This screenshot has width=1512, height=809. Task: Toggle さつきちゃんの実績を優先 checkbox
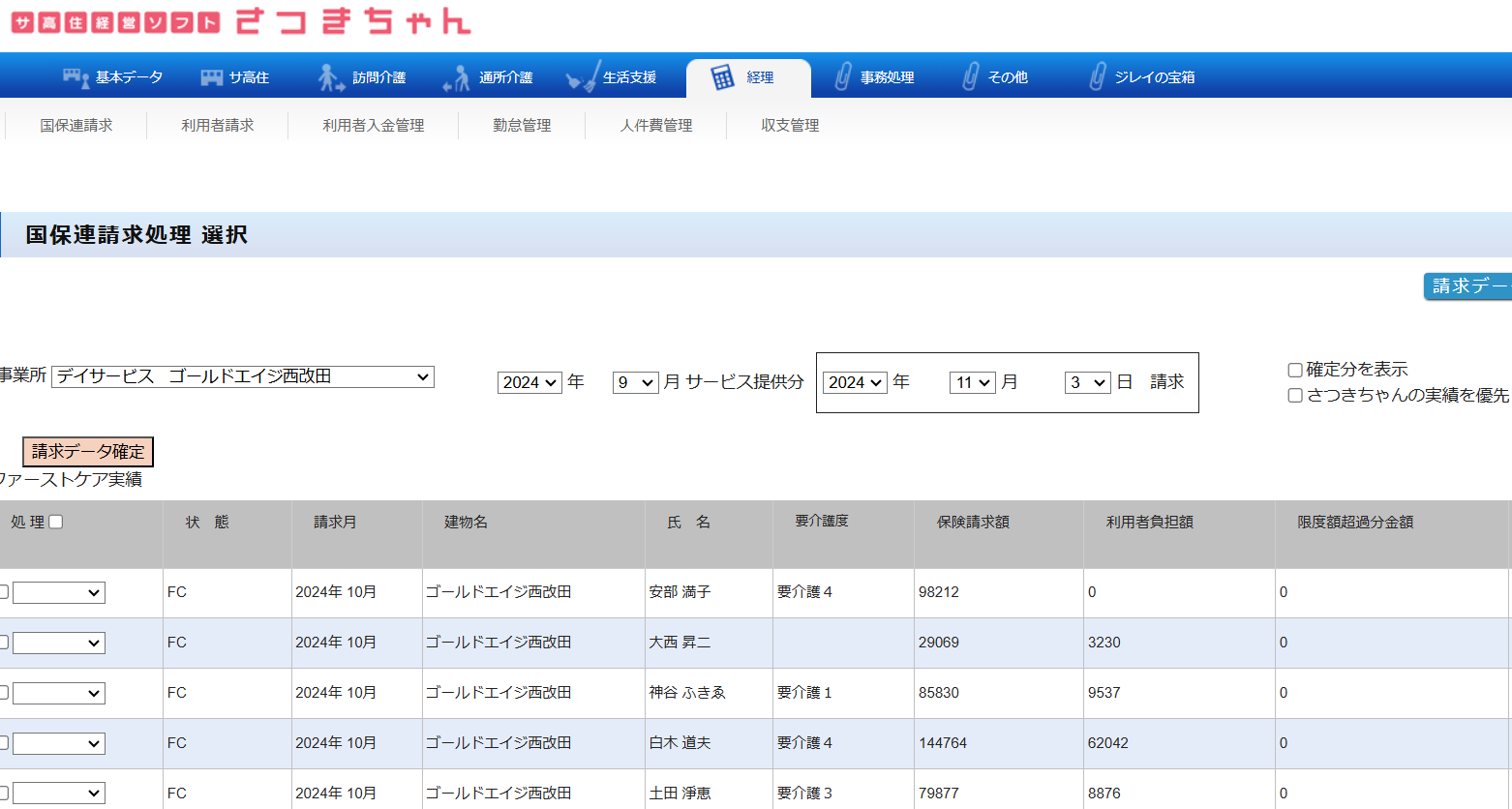click(1295, 395)
